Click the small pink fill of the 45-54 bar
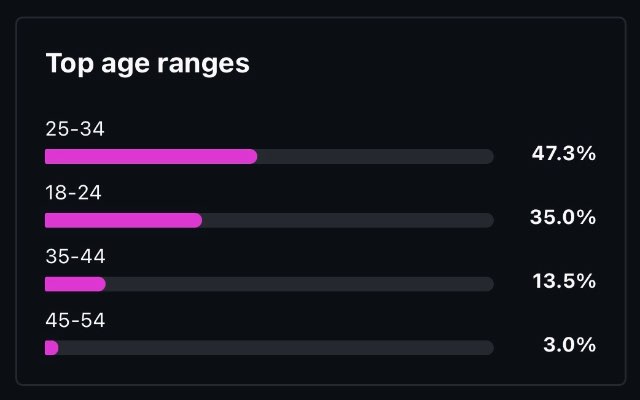 coord(52,348)
